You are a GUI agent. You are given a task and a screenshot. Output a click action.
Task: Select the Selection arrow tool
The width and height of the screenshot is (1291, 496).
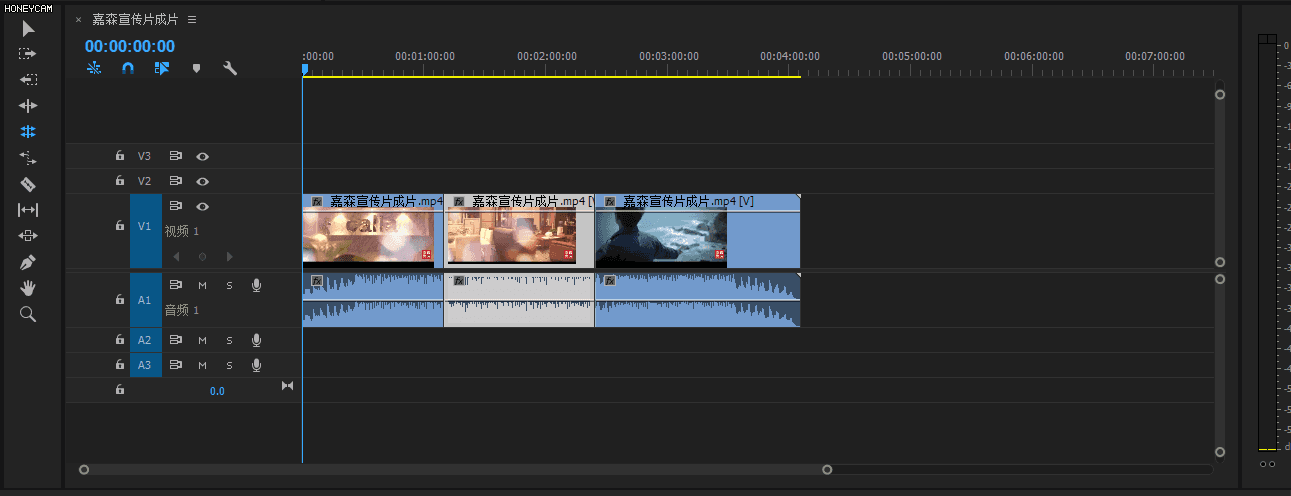tap(28, 28)
